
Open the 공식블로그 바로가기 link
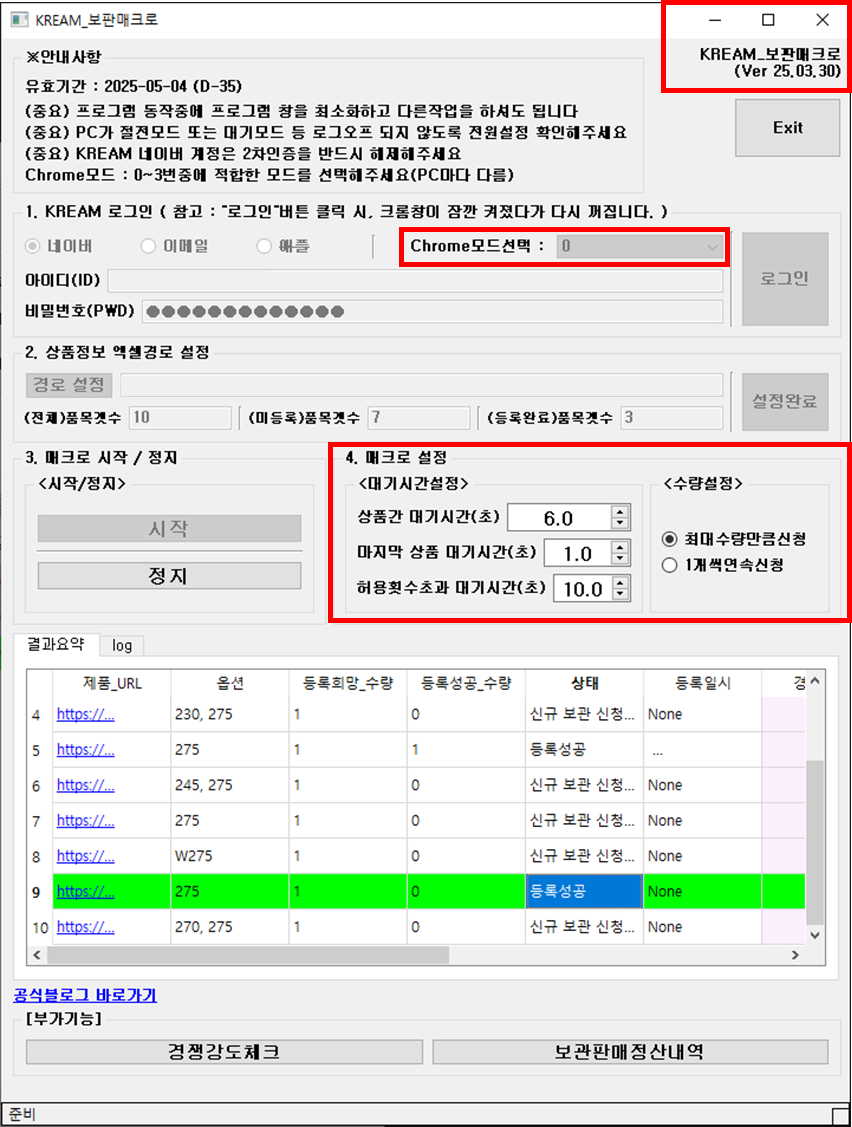pos(85,995)
